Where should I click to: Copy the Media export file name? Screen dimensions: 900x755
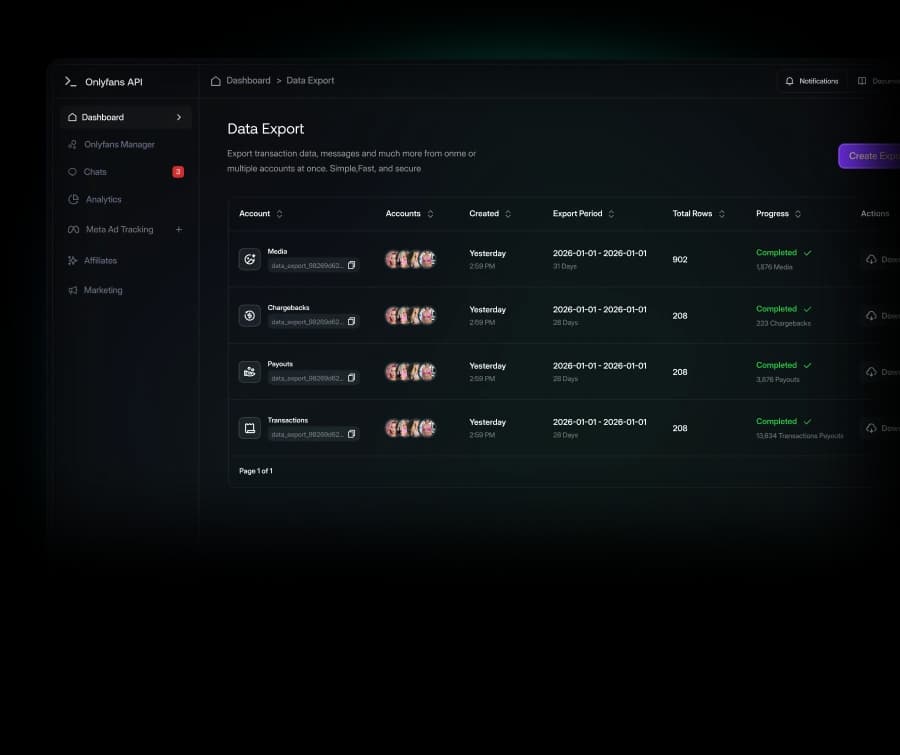pyautogui.click(x=351, y=265)
